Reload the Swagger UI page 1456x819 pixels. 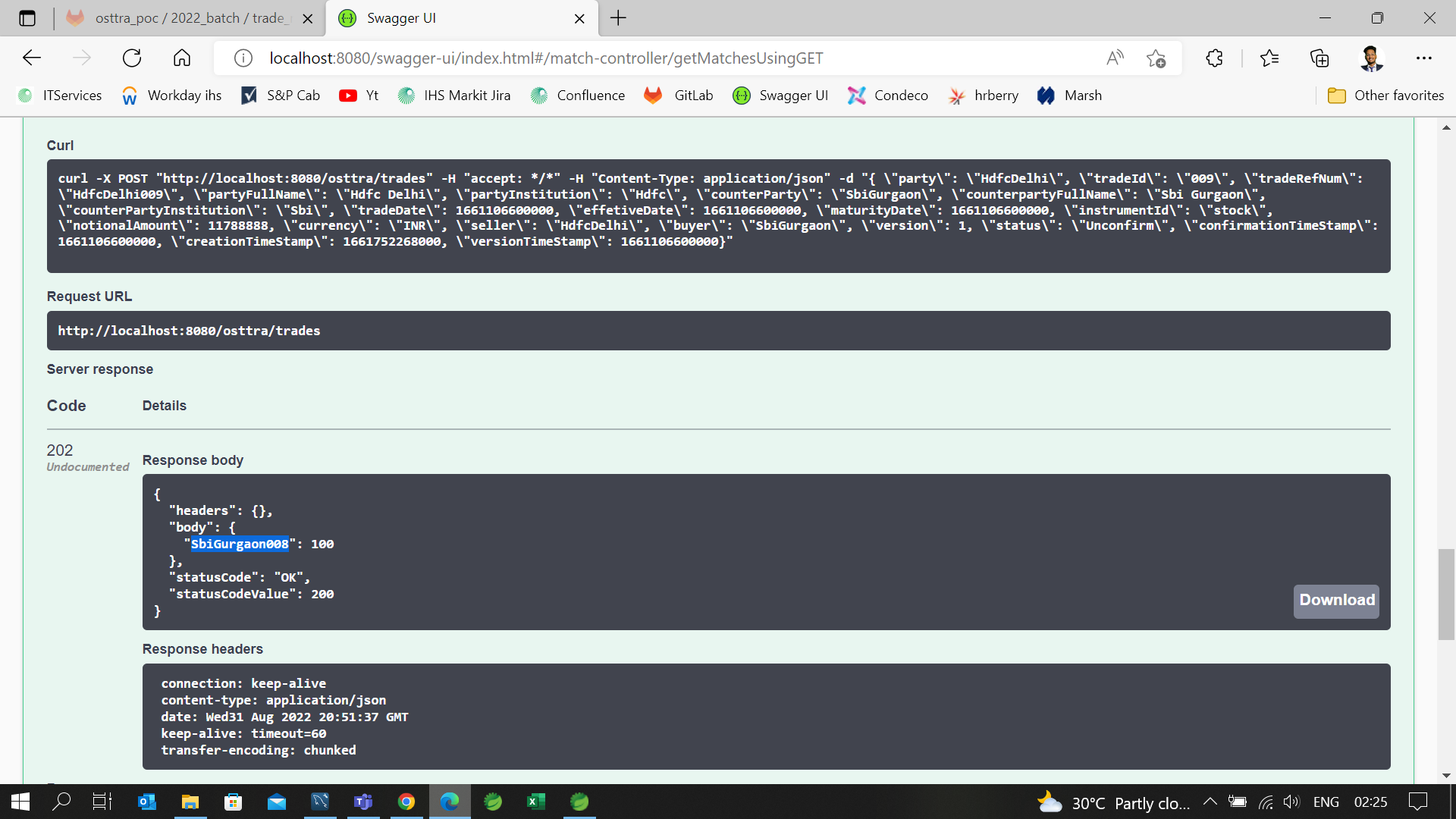click(132, 58)
